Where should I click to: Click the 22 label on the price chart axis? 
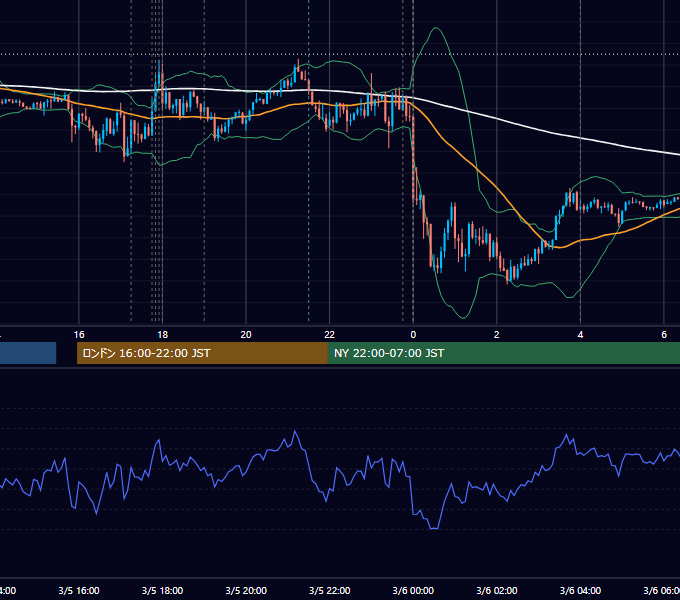[x=330, y=335]
